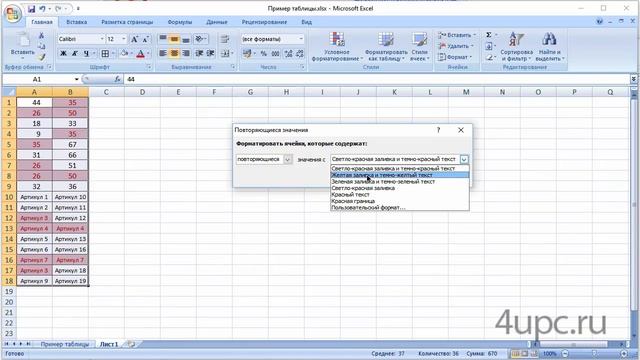
Task: Open the number format (все форматы) dropdown
Action: (x=301, y=39)
